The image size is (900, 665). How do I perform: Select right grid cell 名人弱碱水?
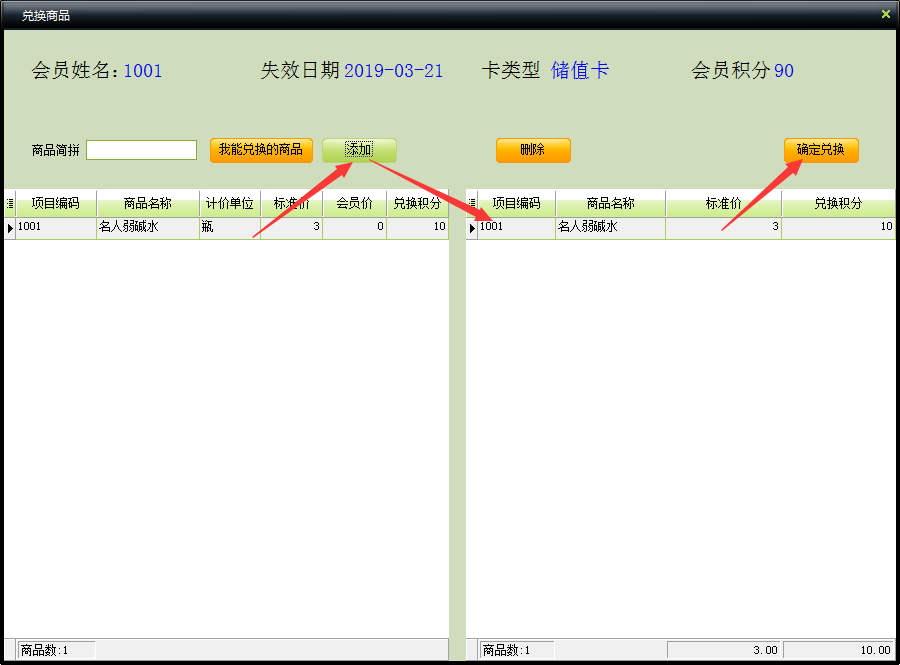pos(610,227)
